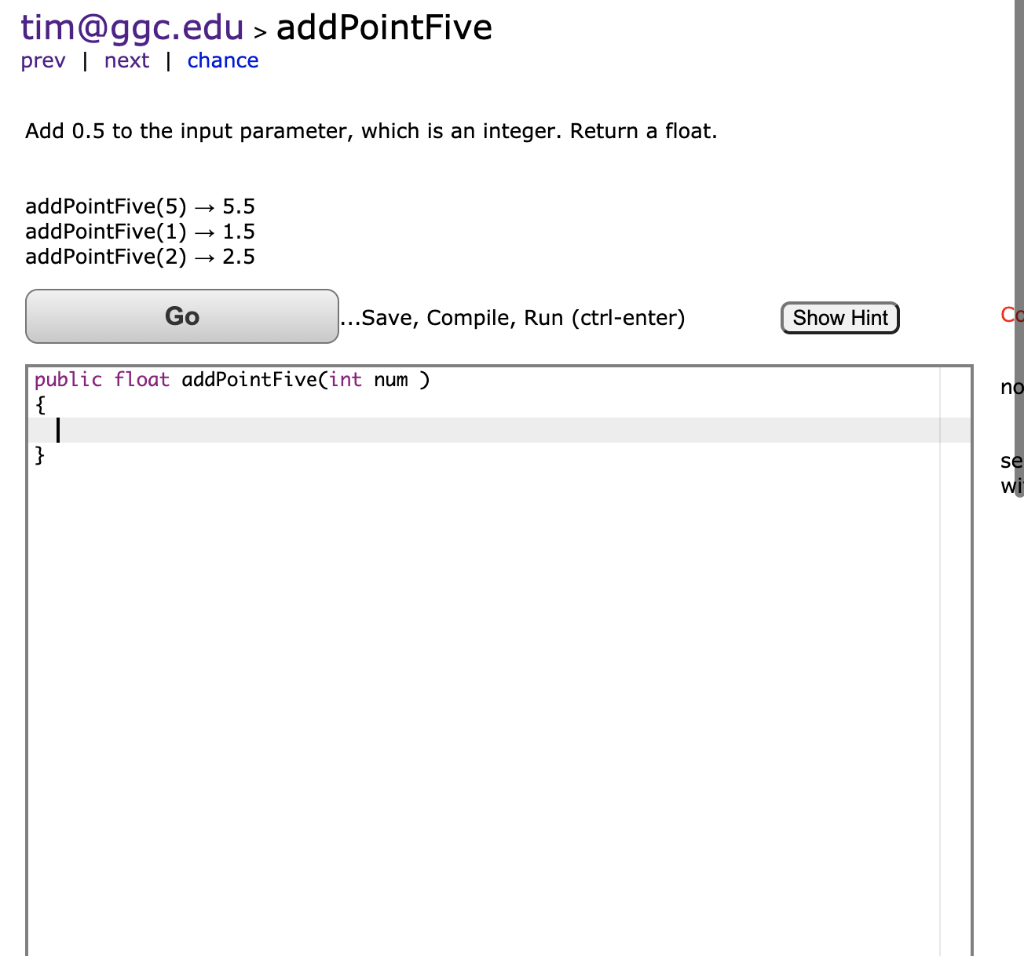Screen dimensions: 1024x956
Task: Open the tim@ggc.edu account page
Action: click(131, 26)
